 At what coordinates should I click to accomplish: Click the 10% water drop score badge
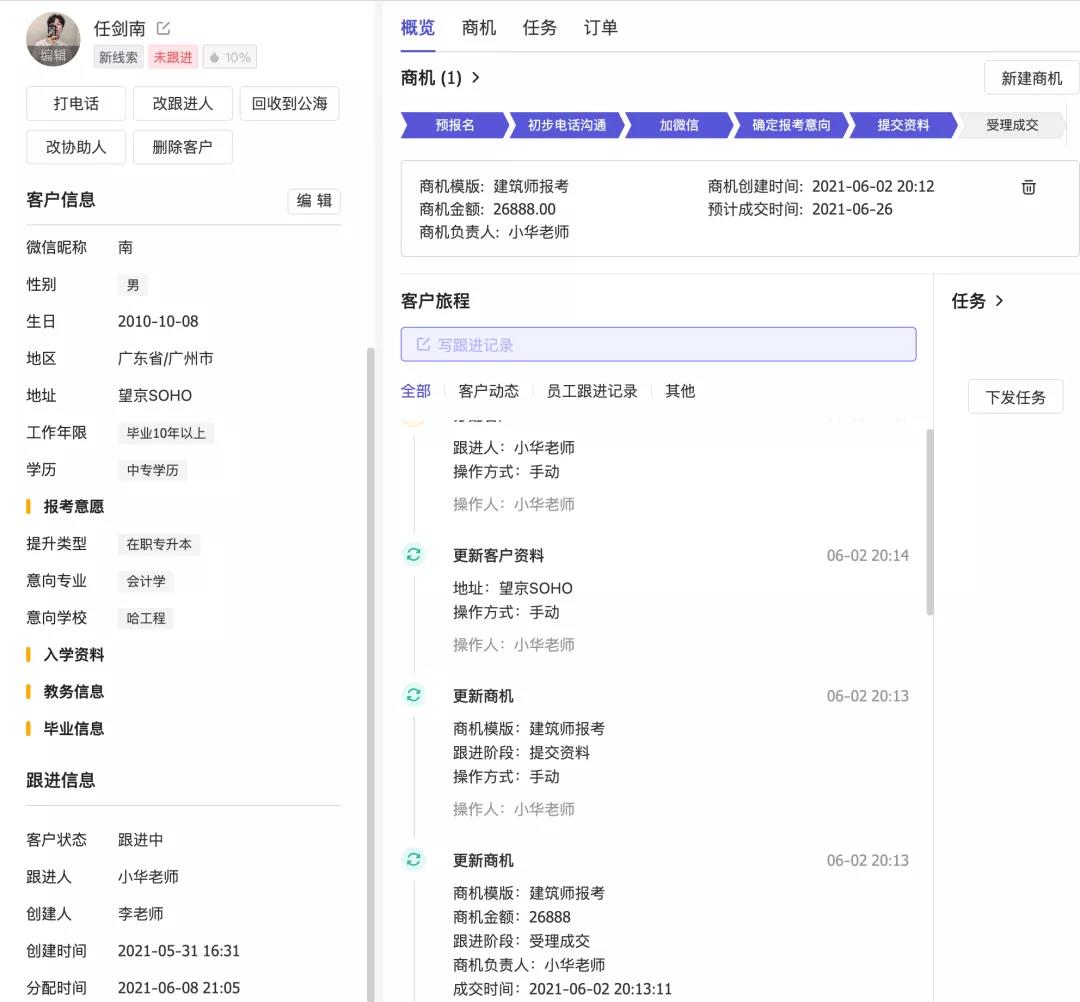pos(230,58)
